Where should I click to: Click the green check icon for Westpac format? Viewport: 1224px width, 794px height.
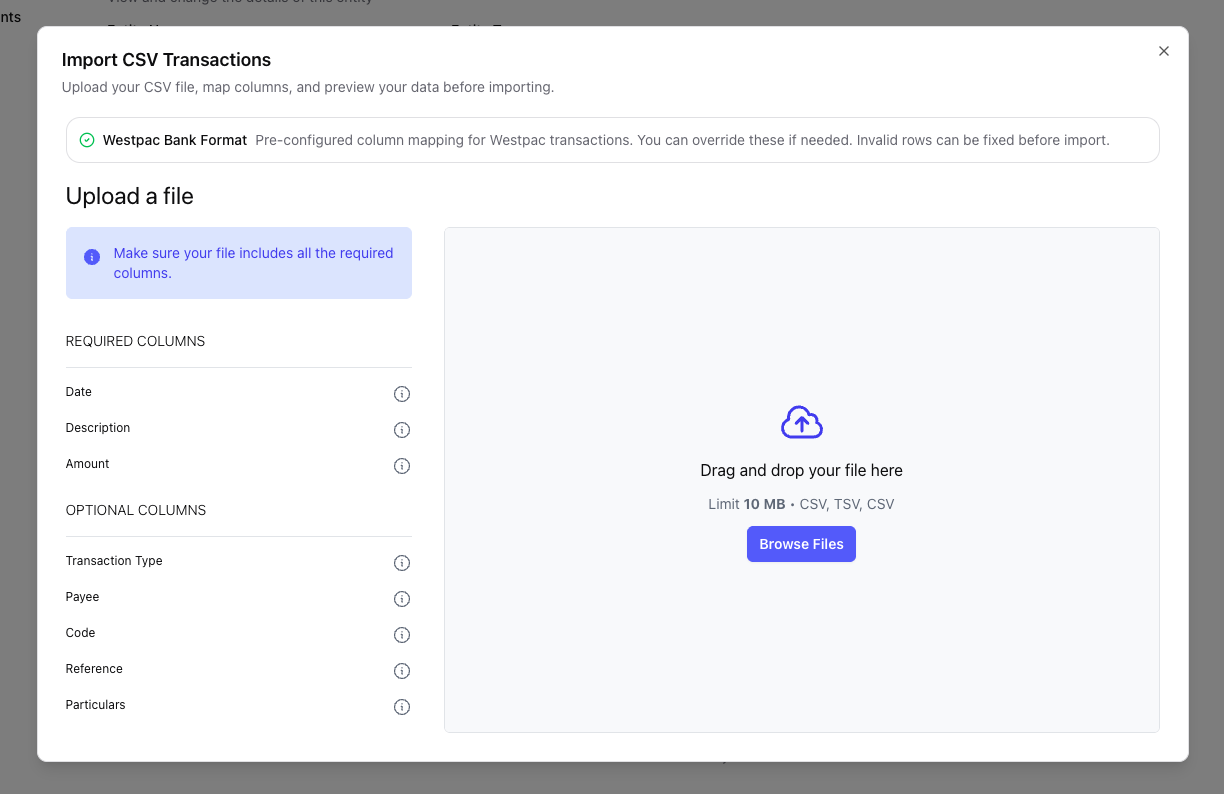[87, 140]
